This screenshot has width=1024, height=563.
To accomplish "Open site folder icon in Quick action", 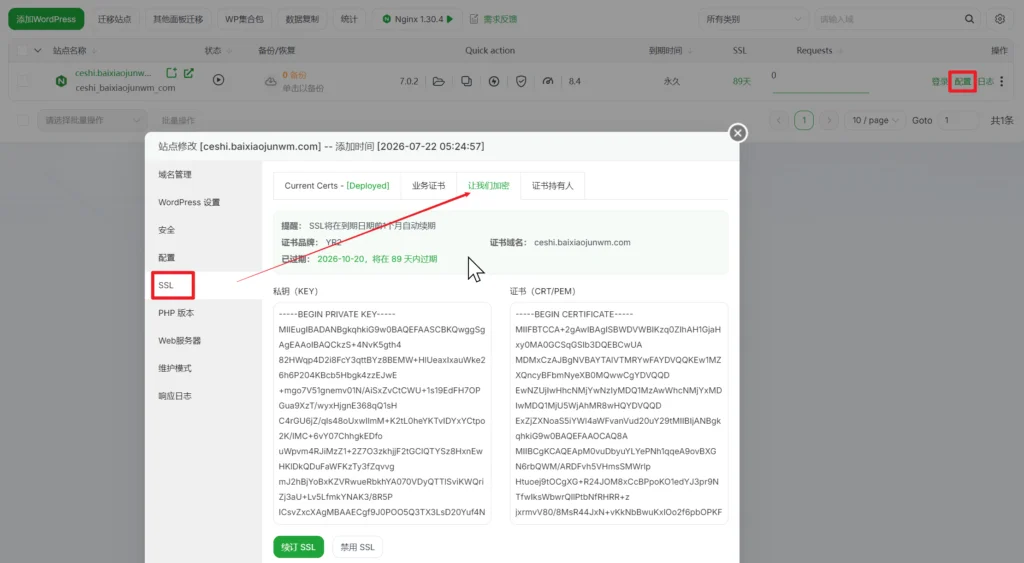I will 439,81.
